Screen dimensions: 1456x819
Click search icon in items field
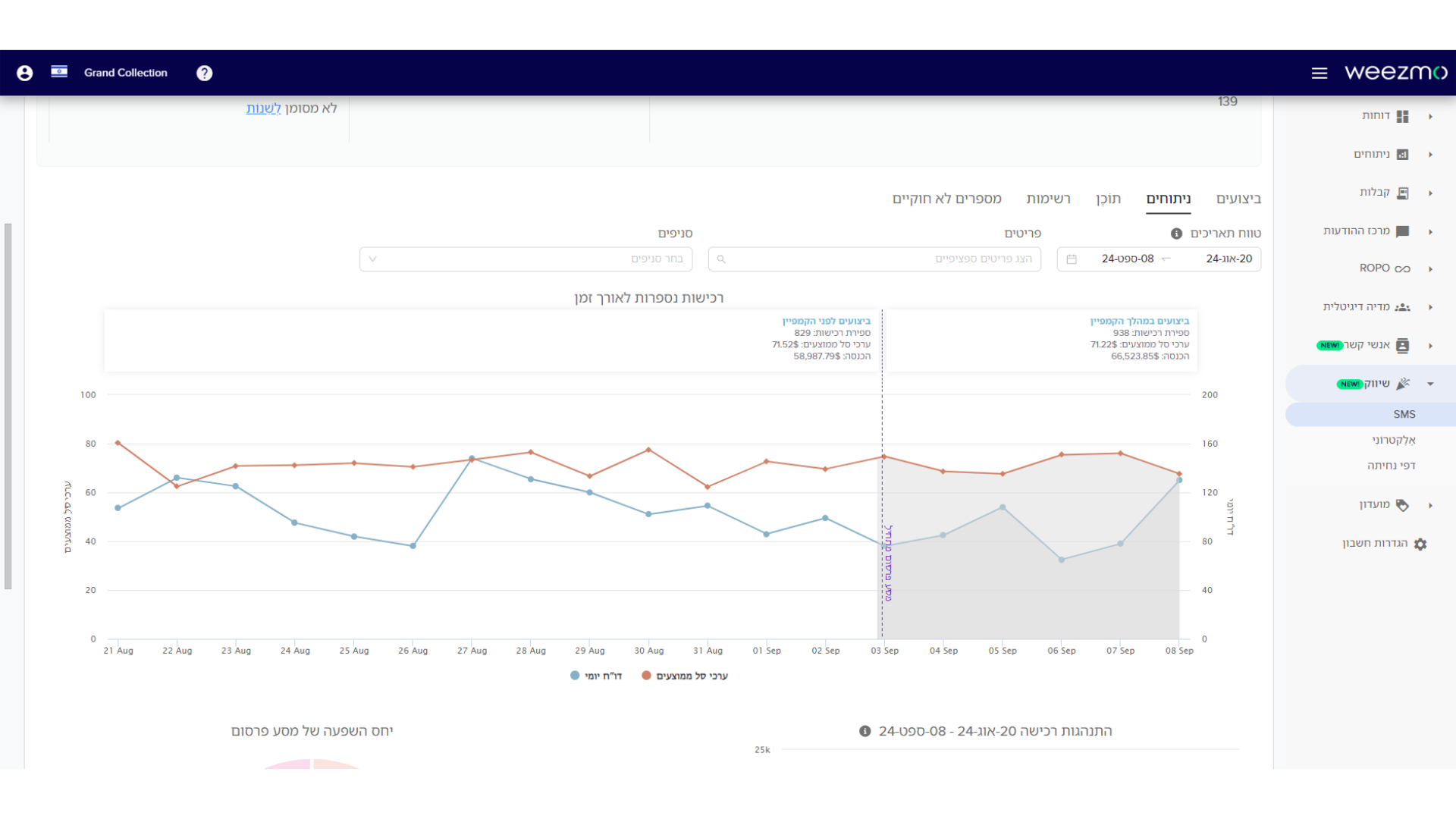[x=721, y=259]
